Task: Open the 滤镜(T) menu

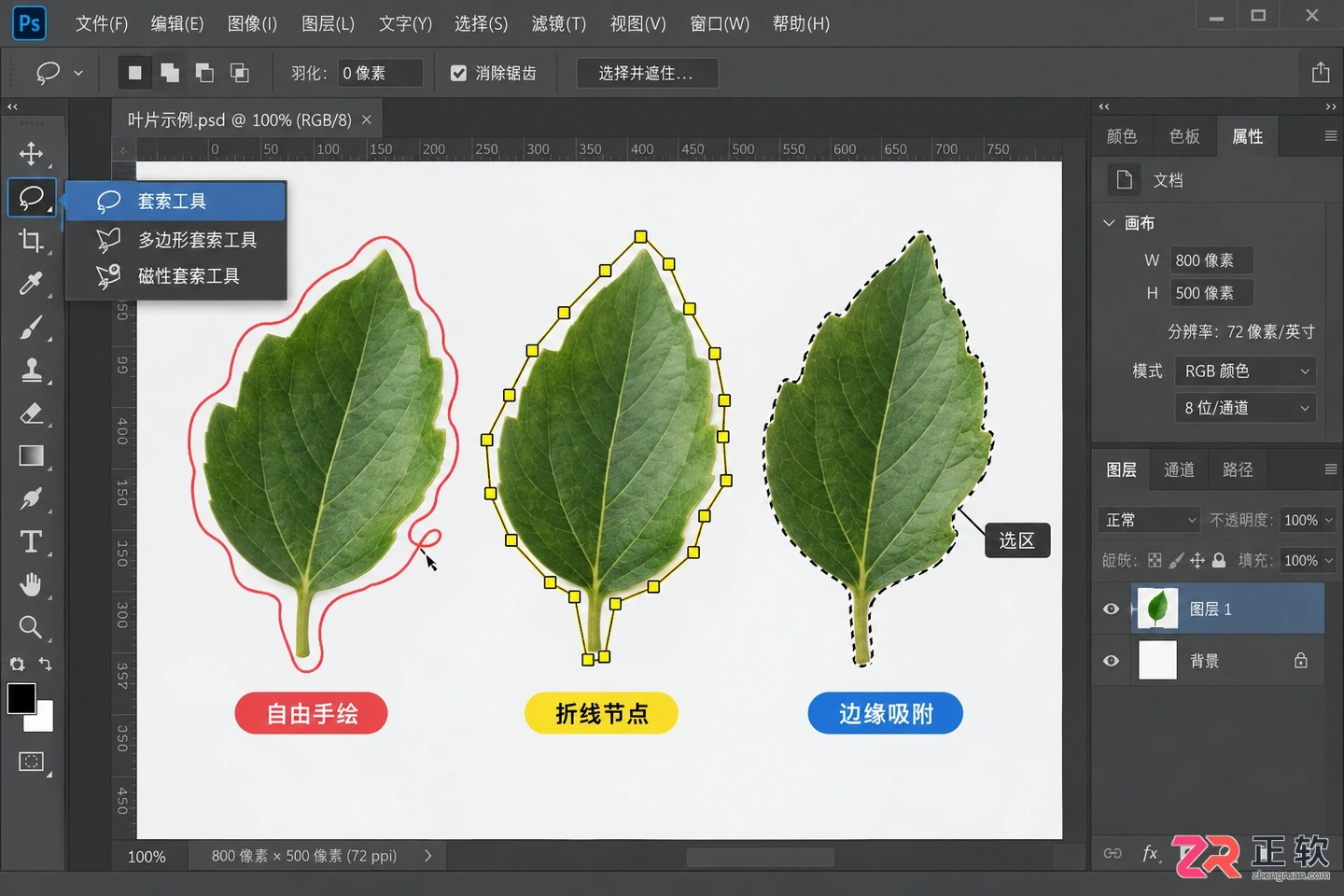Action: pos(559,23)
